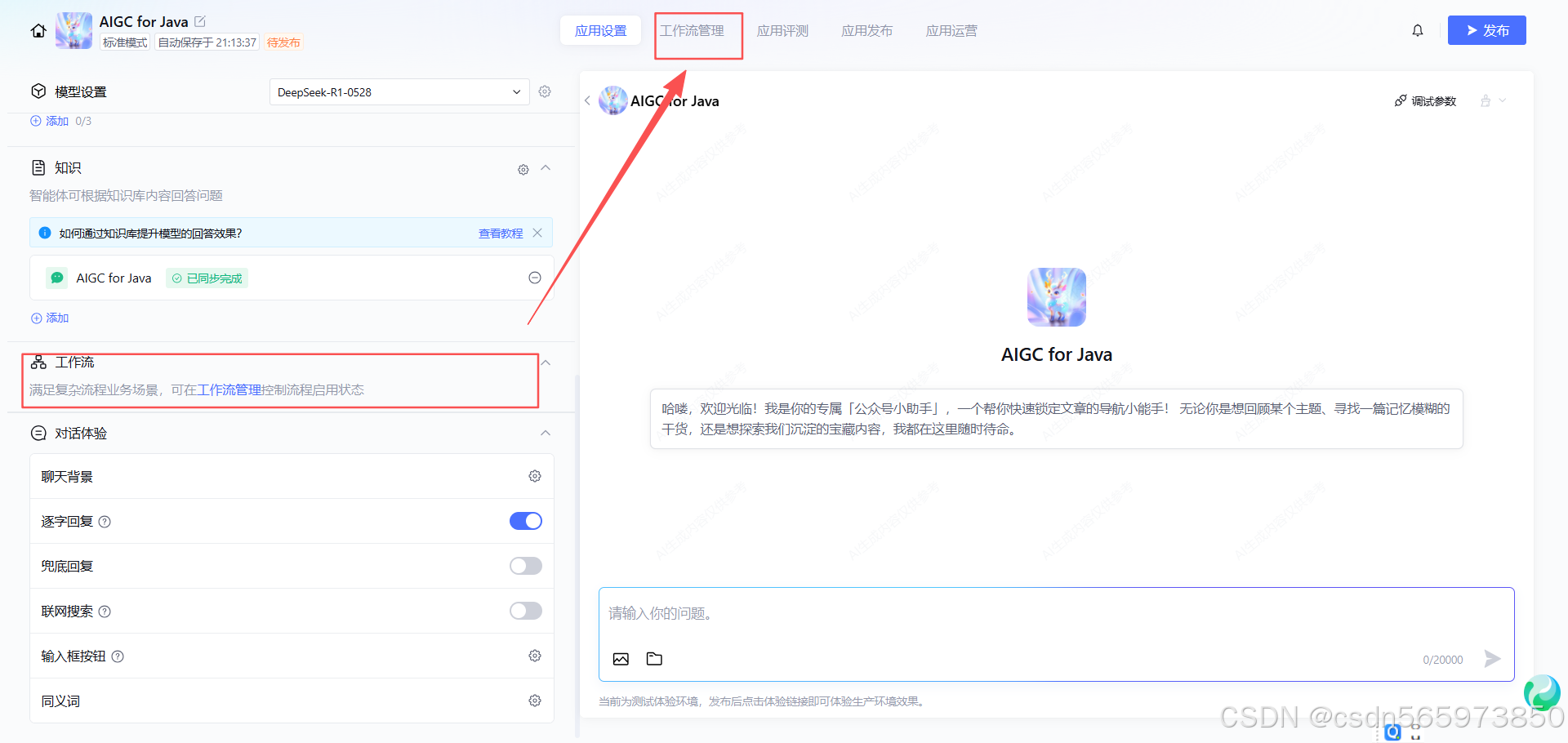Click the home icon in top left
The width and height of the screenshot is (1568, 743).
click(x=37, y=30)
